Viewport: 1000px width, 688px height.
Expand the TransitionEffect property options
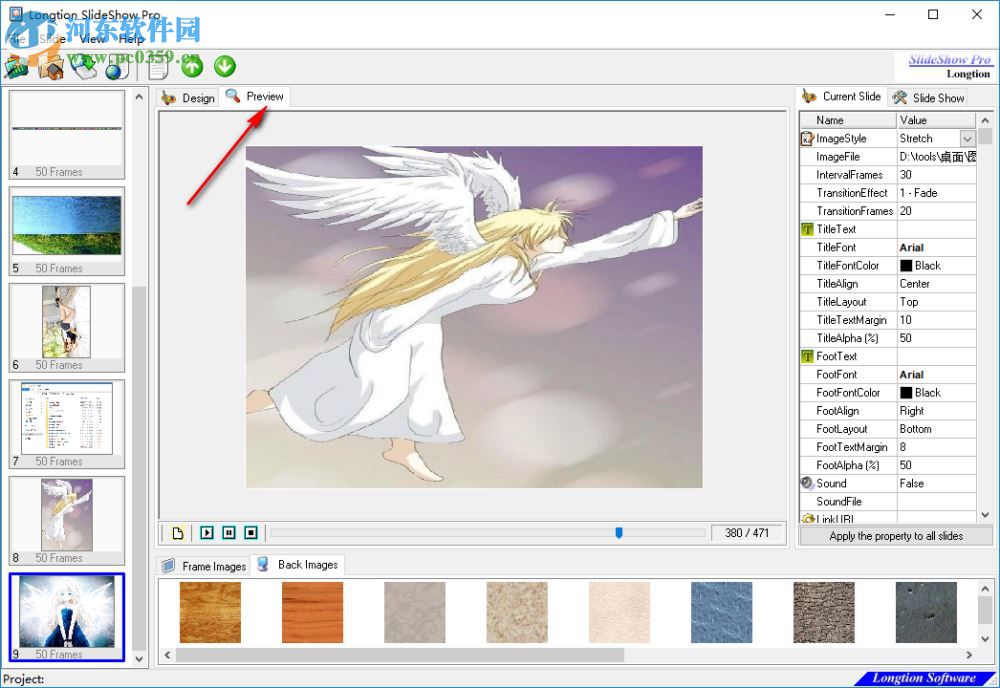[x=936, y=192]
